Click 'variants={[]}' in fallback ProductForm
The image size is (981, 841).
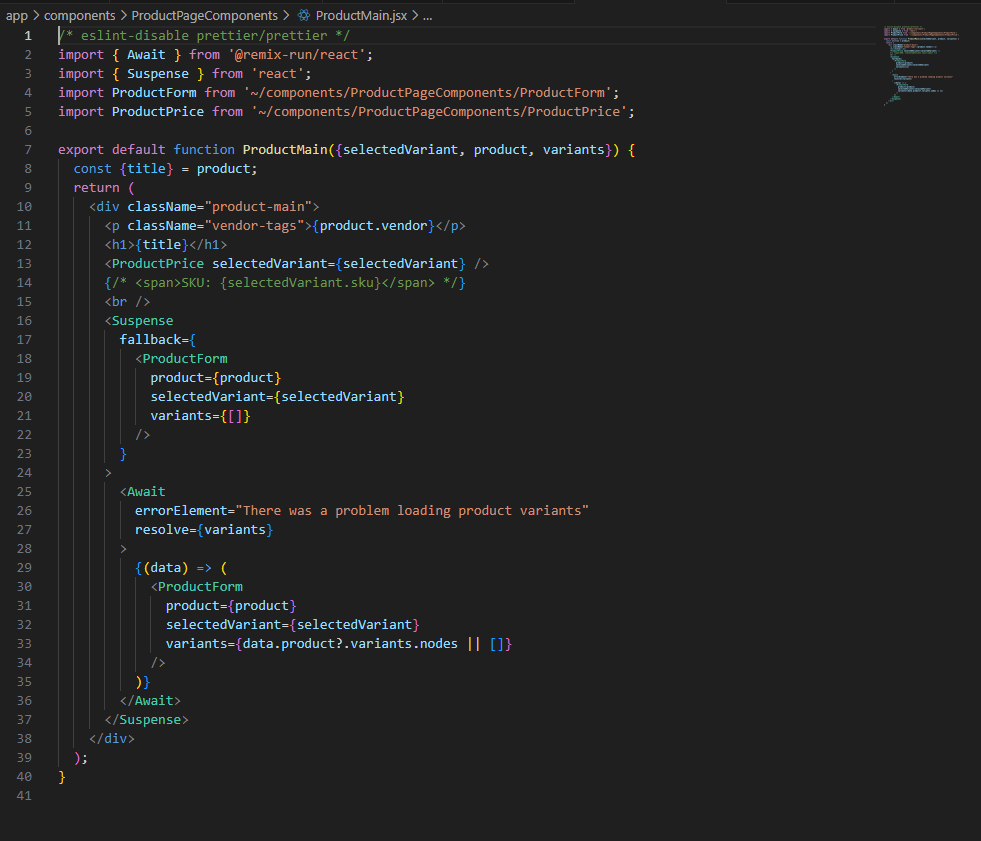[x=200, y=415]
